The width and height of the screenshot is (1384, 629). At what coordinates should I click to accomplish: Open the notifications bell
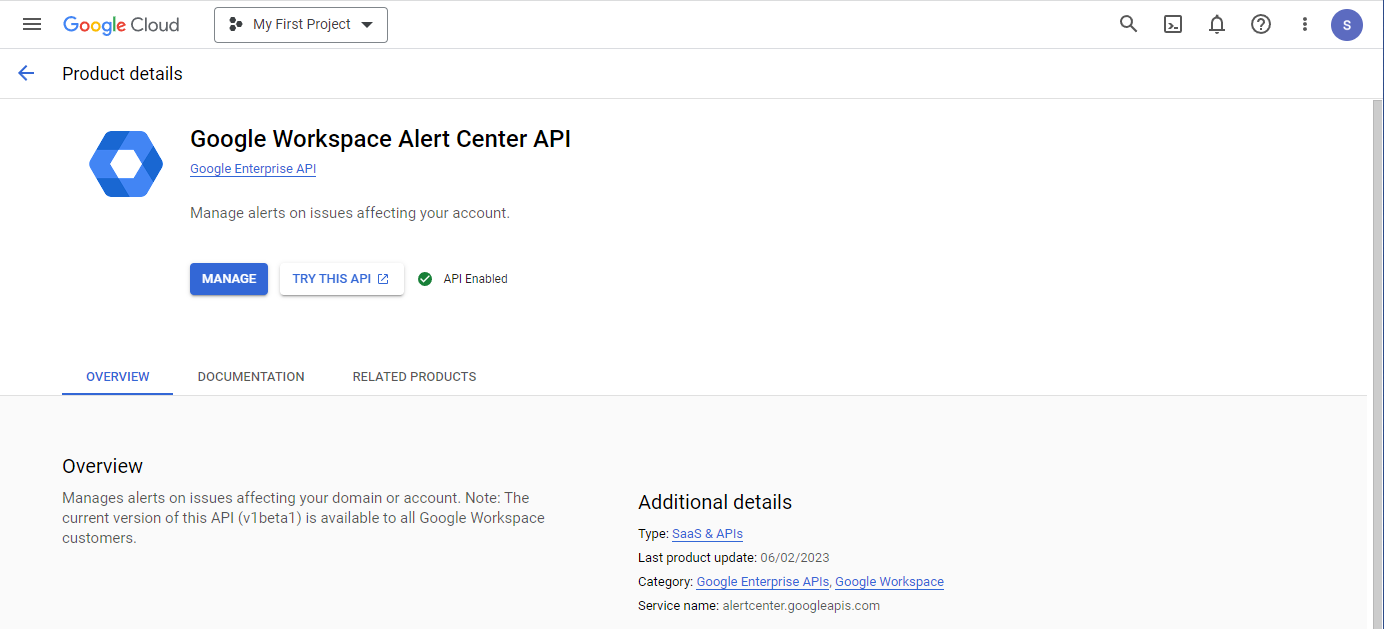[1216, 25]
